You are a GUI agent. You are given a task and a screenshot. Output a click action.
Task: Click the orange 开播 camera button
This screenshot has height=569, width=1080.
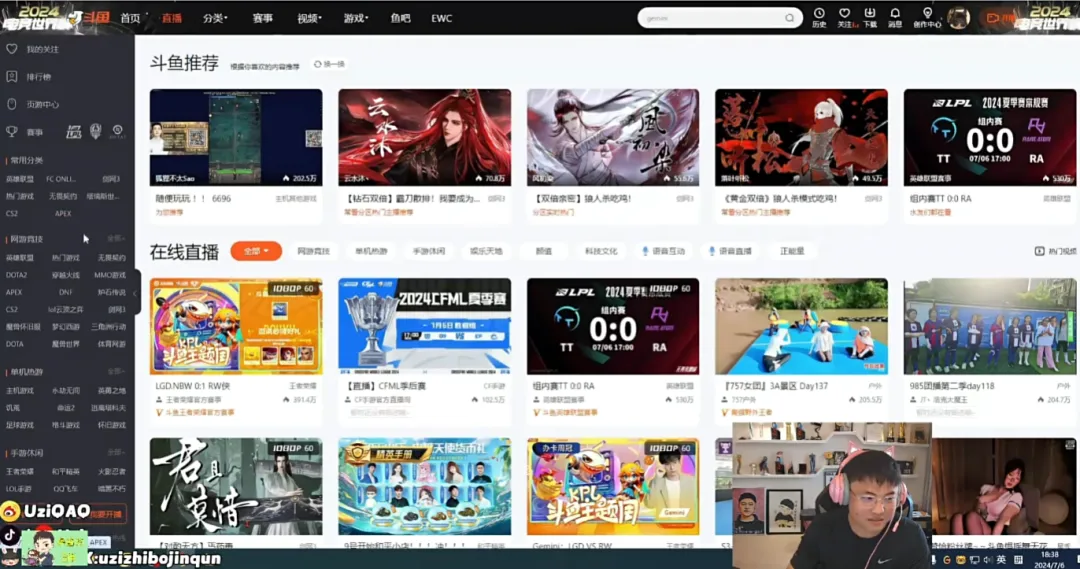point(1000,19)
